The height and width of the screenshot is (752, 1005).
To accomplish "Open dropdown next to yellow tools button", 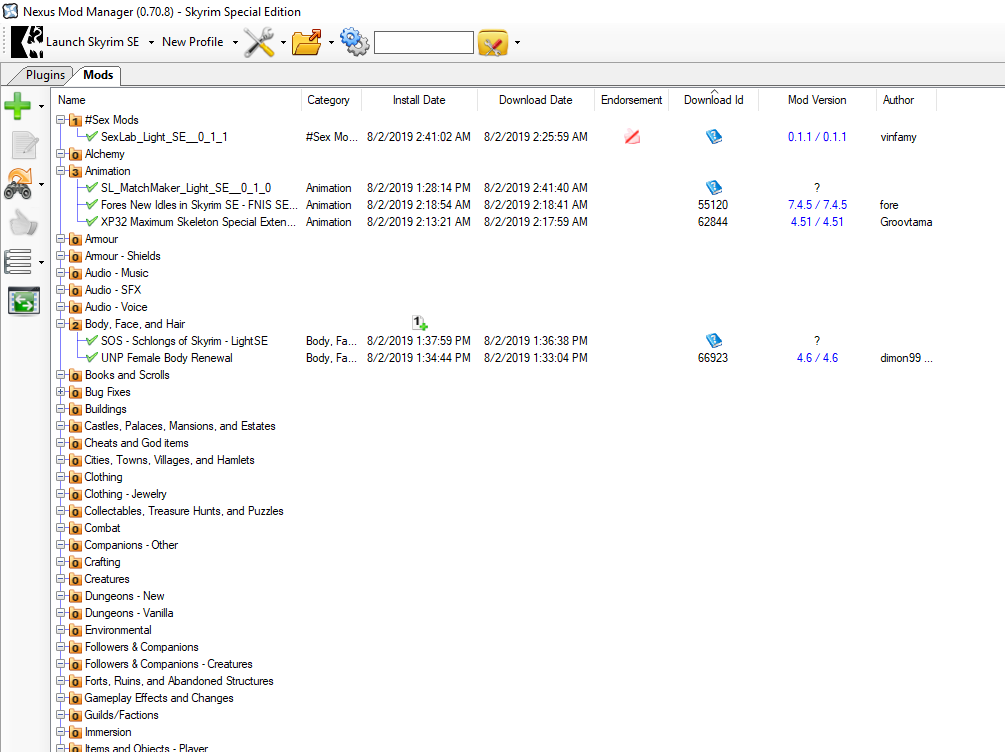I will [x=517, y=42].
